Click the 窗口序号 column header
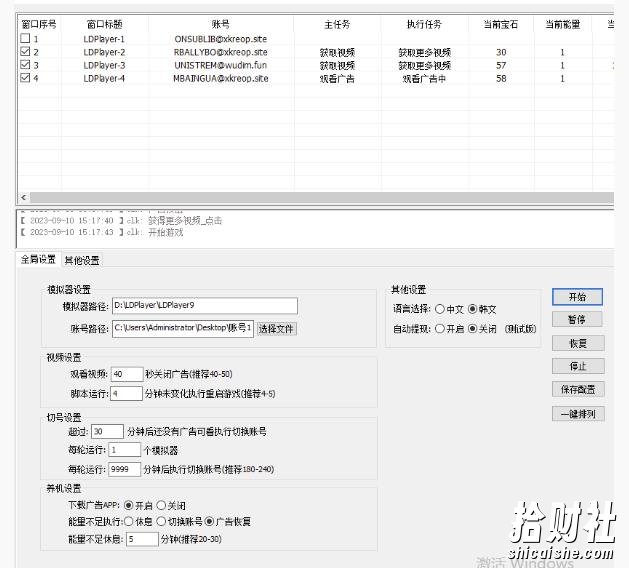 (39, 24)
